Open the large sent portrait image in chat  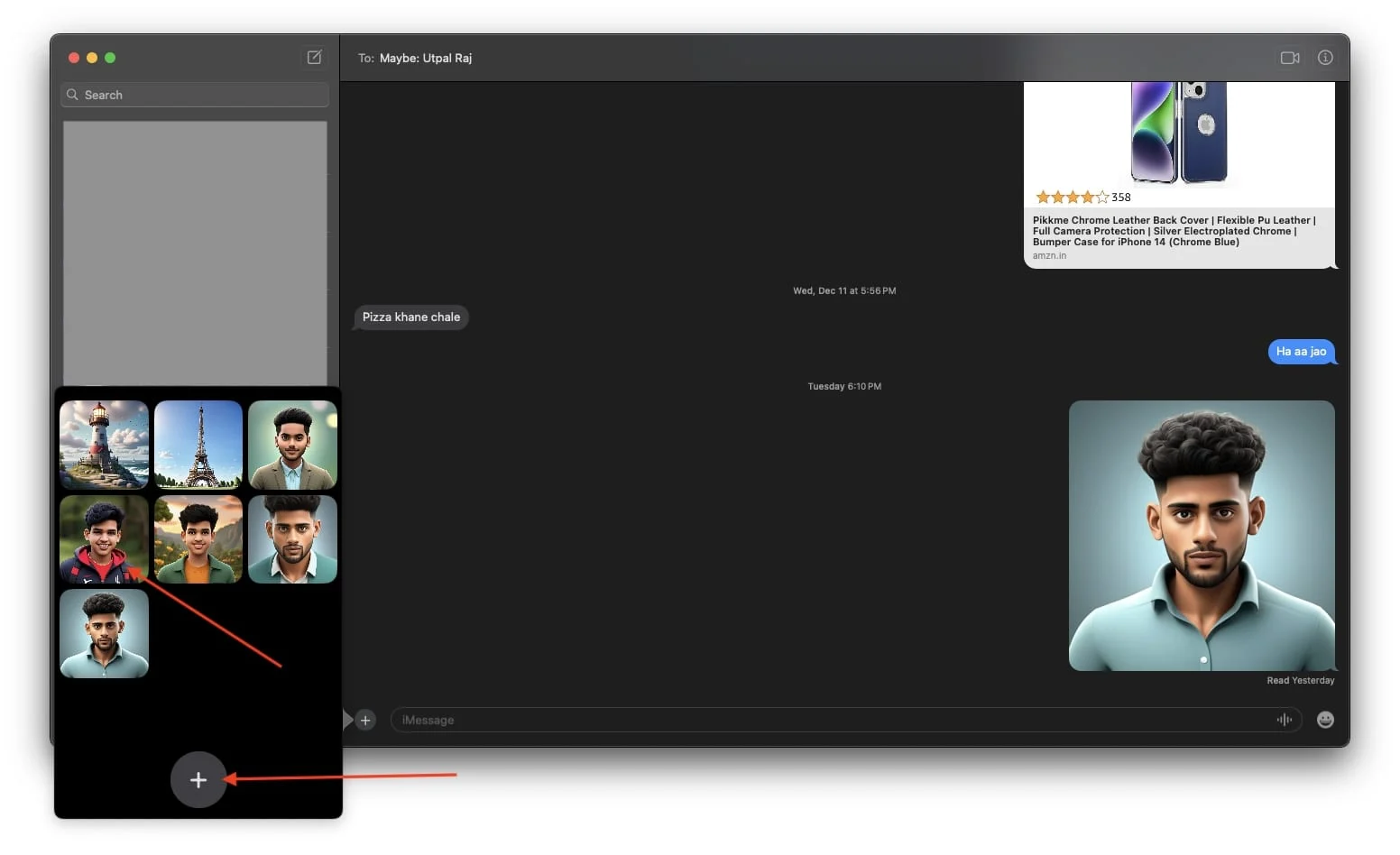coord(1202,536)
